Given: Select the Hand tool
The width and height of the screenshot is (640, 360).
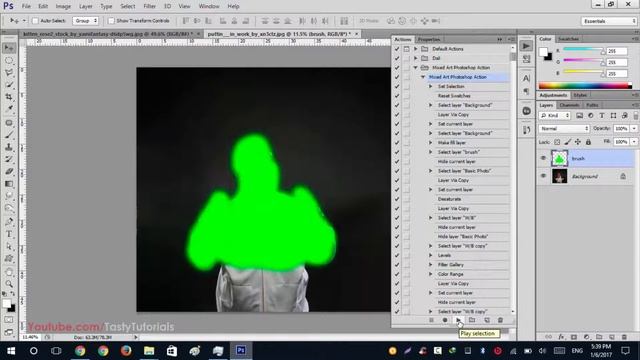Looking at the screenshot, I should tap(9, 272).
